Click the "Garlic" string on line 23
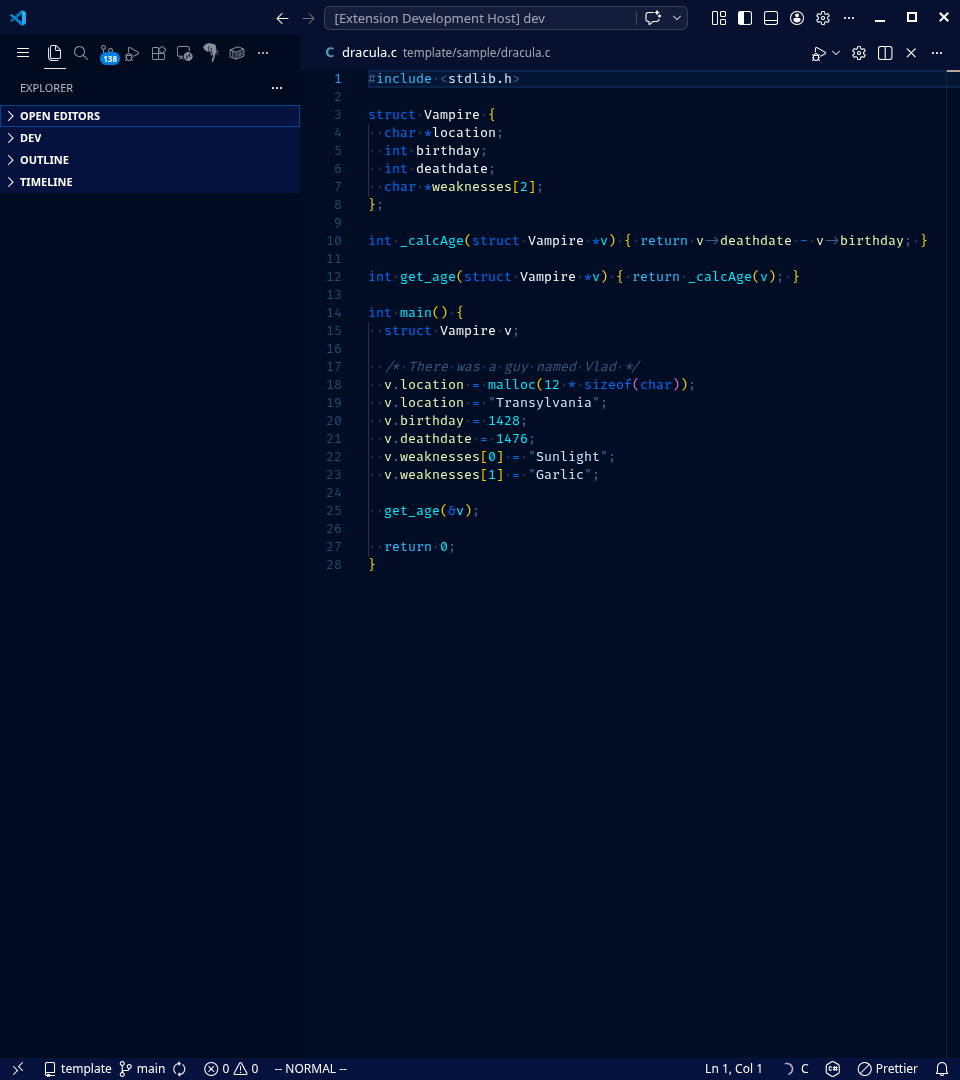The image size is (960, 1080). [x=559, y=475]
